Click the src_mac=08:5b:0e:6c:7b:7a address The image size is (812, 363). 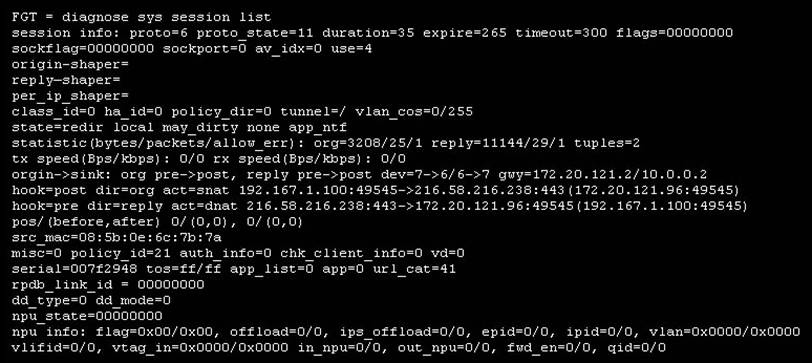116,238
